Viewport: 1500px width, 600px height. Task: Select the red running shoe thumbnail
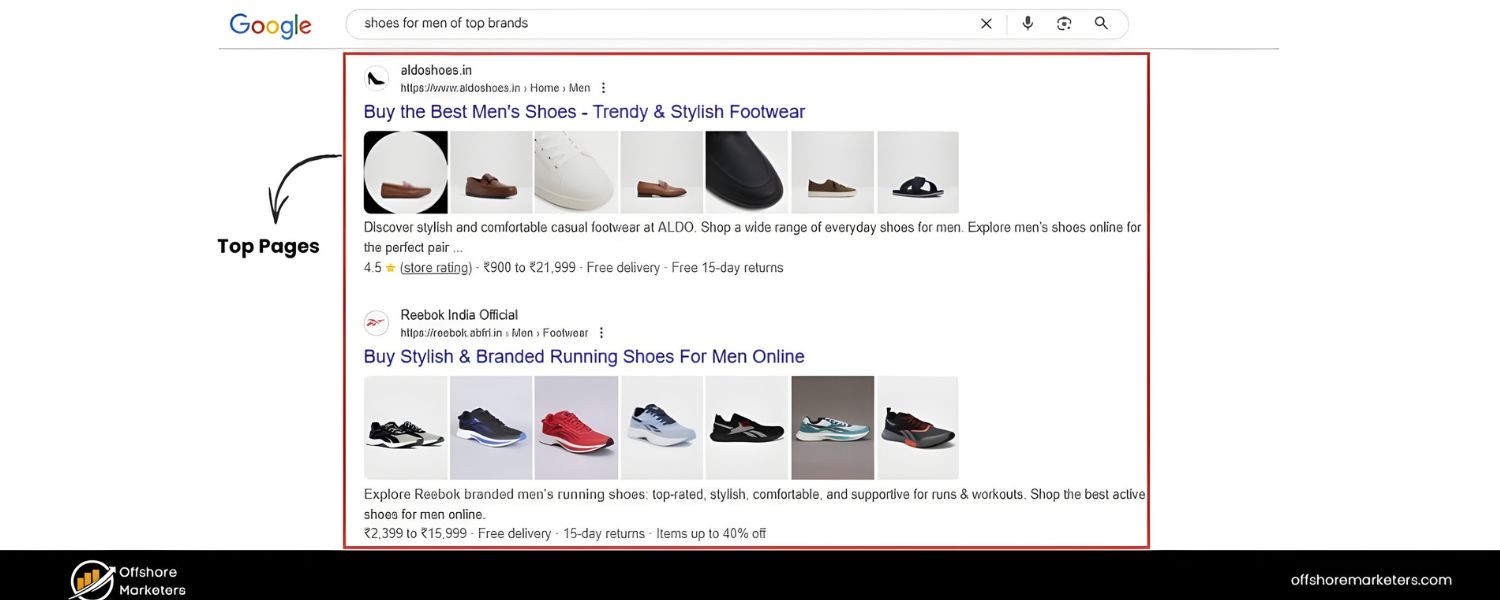pos(576,427)
